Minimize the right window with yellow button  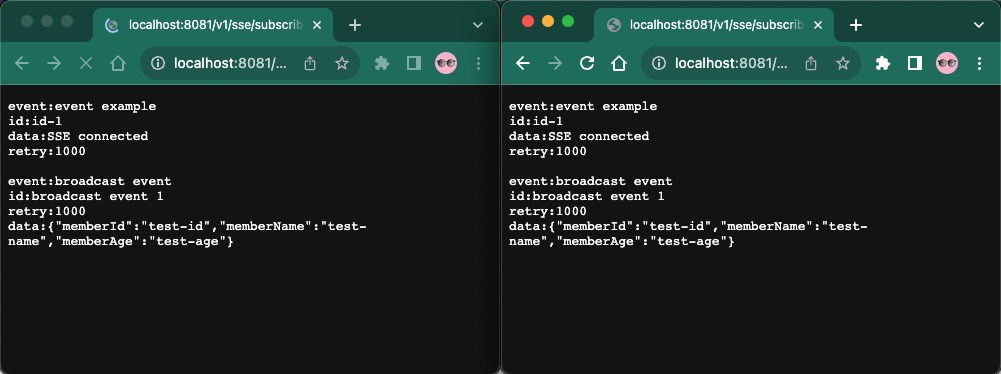548,21
